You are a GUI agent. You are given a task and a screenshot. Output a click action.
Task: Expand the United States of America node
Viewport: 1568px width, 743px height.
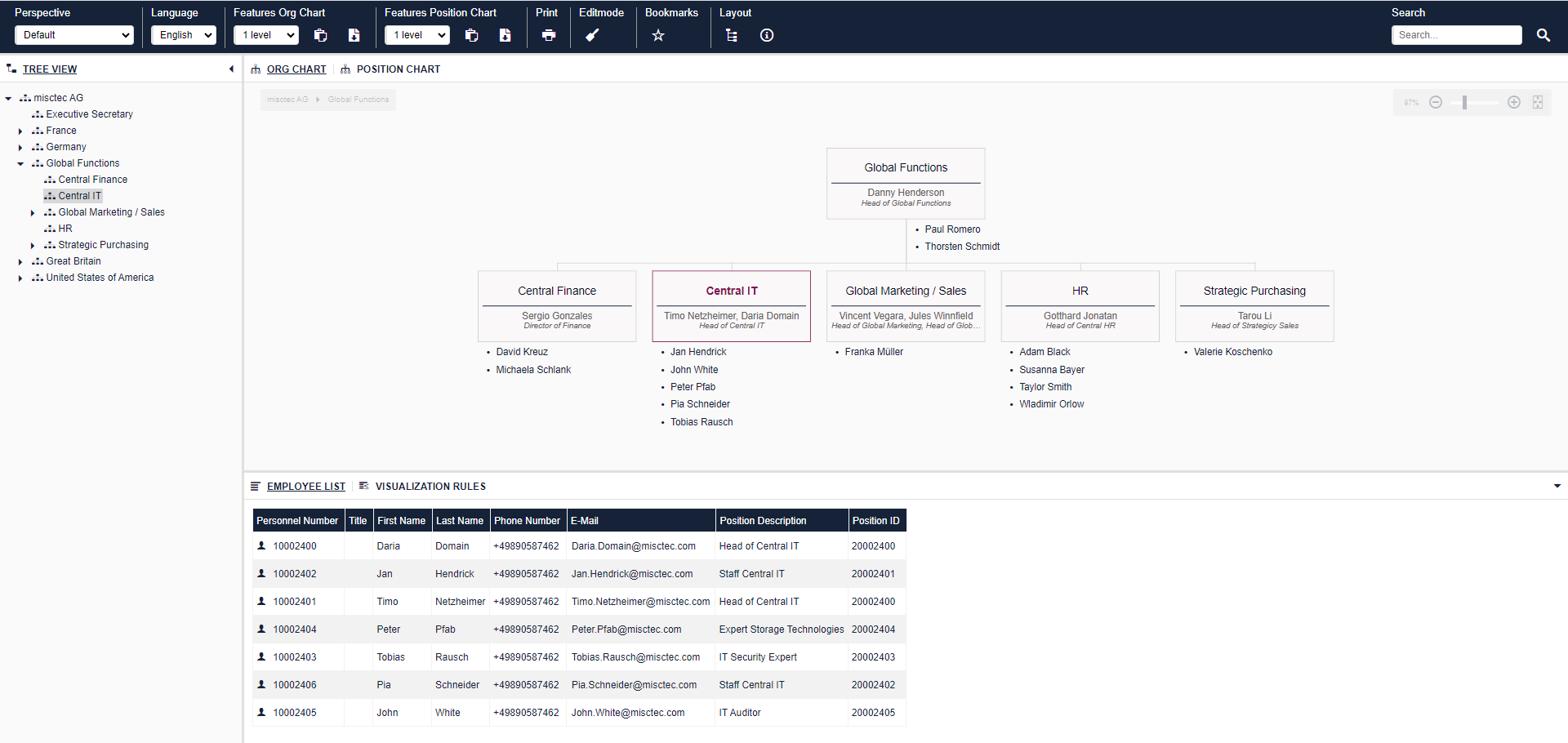[x=20, y=278]
